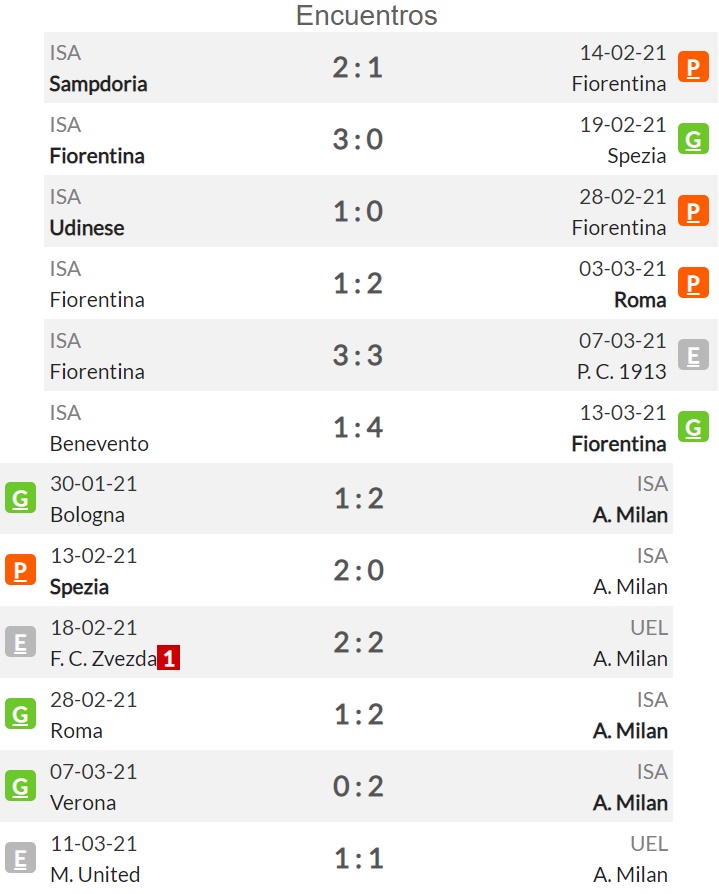Open the 1:4 Benevento-Fiorentina score

click(358, 428)
